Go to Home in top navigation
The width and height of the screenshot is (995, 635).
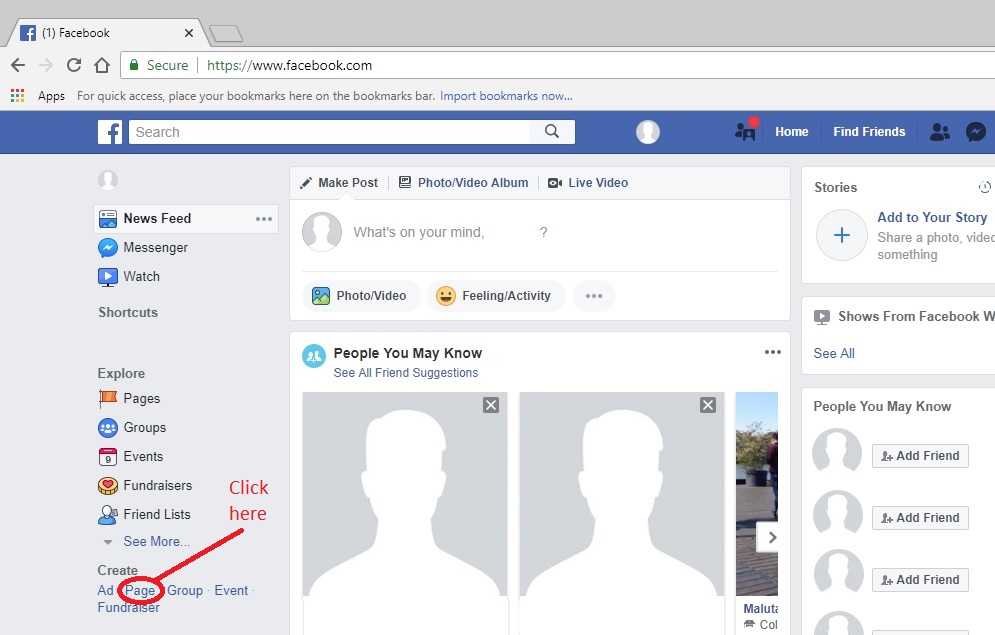(791, 131)
